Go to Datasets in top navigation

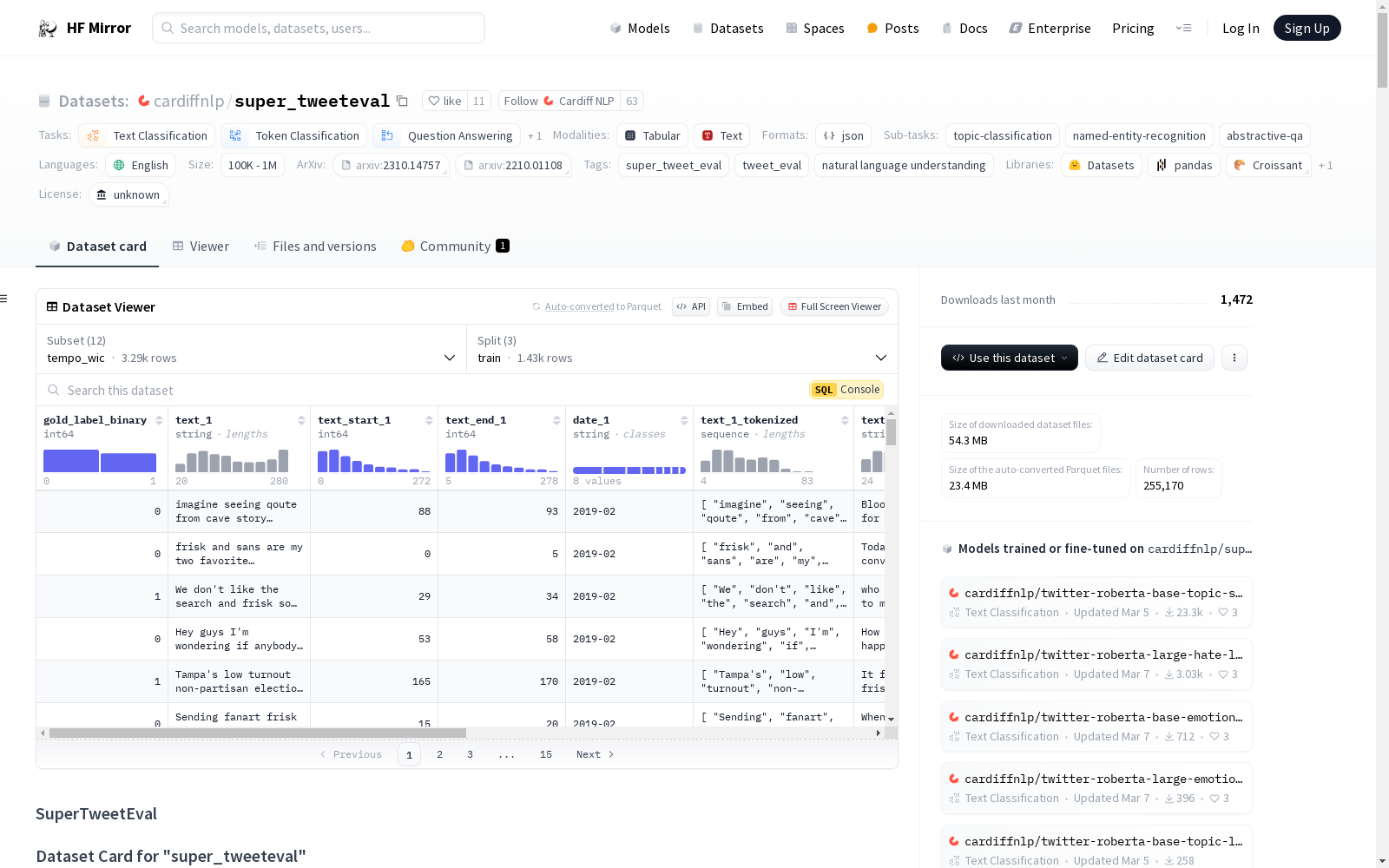pyautogui.click(x=727, y=28)
